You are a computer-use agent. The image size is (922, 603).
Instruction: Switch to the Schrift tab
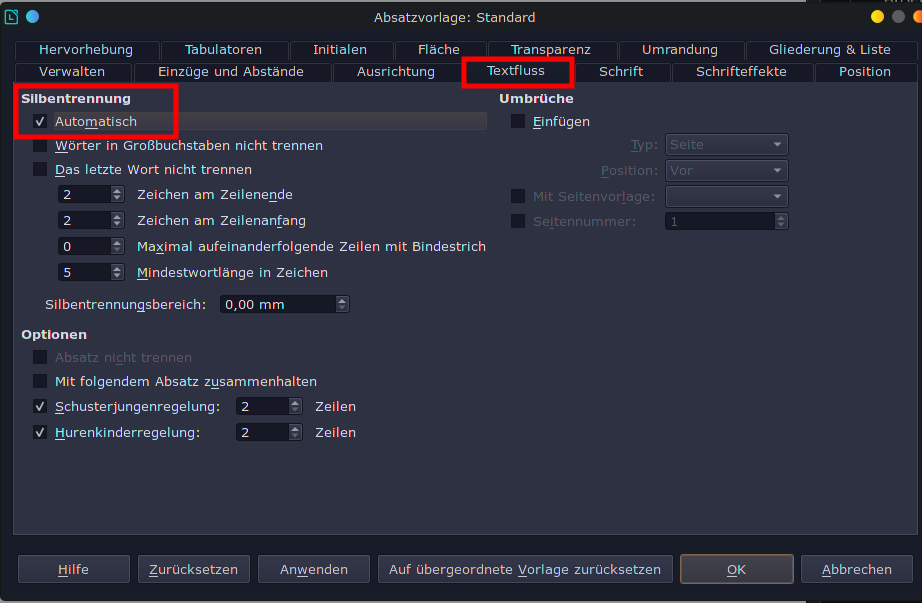click(620, 71)
